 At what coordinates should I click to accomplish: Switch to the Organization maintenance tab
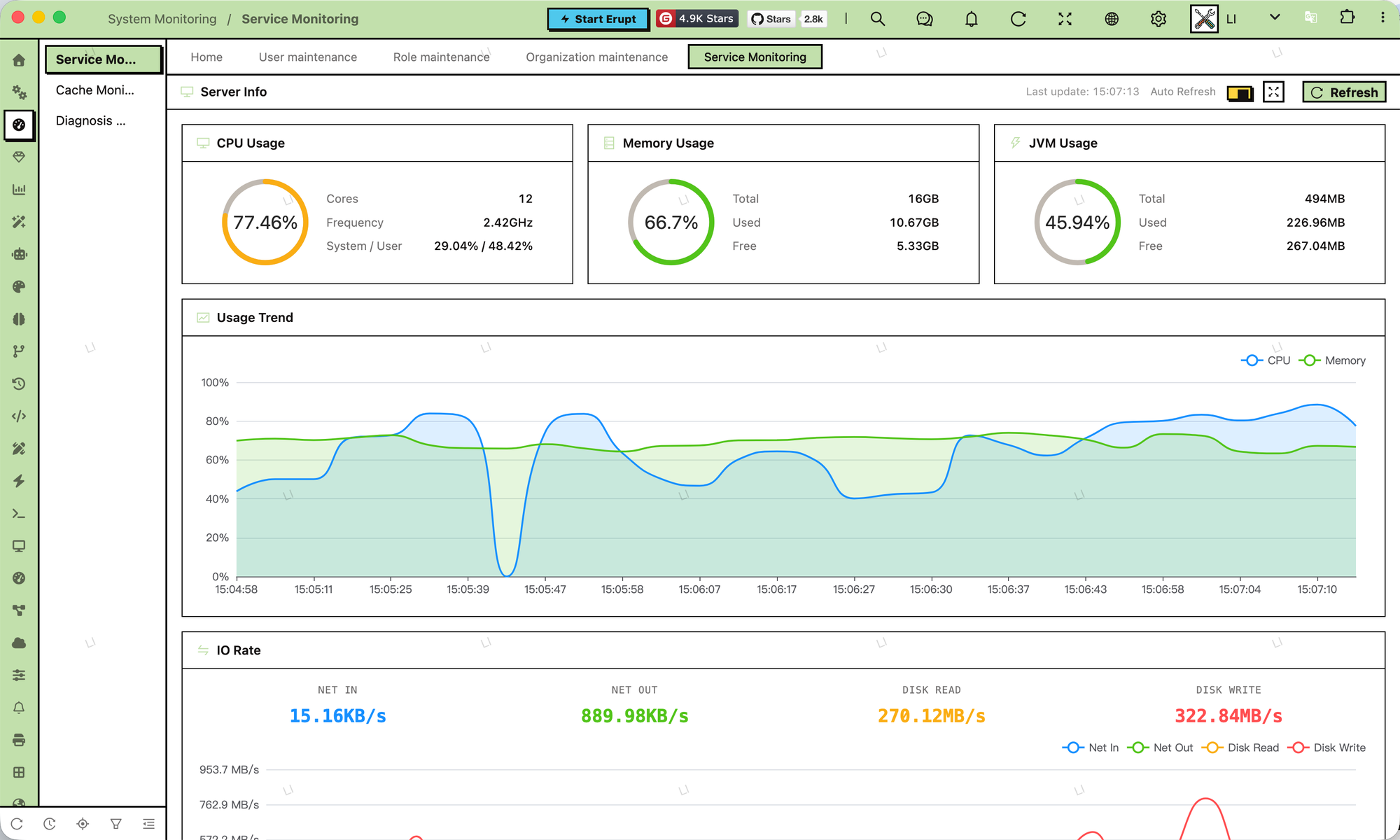pyautogui.click(x=597, y=57)
